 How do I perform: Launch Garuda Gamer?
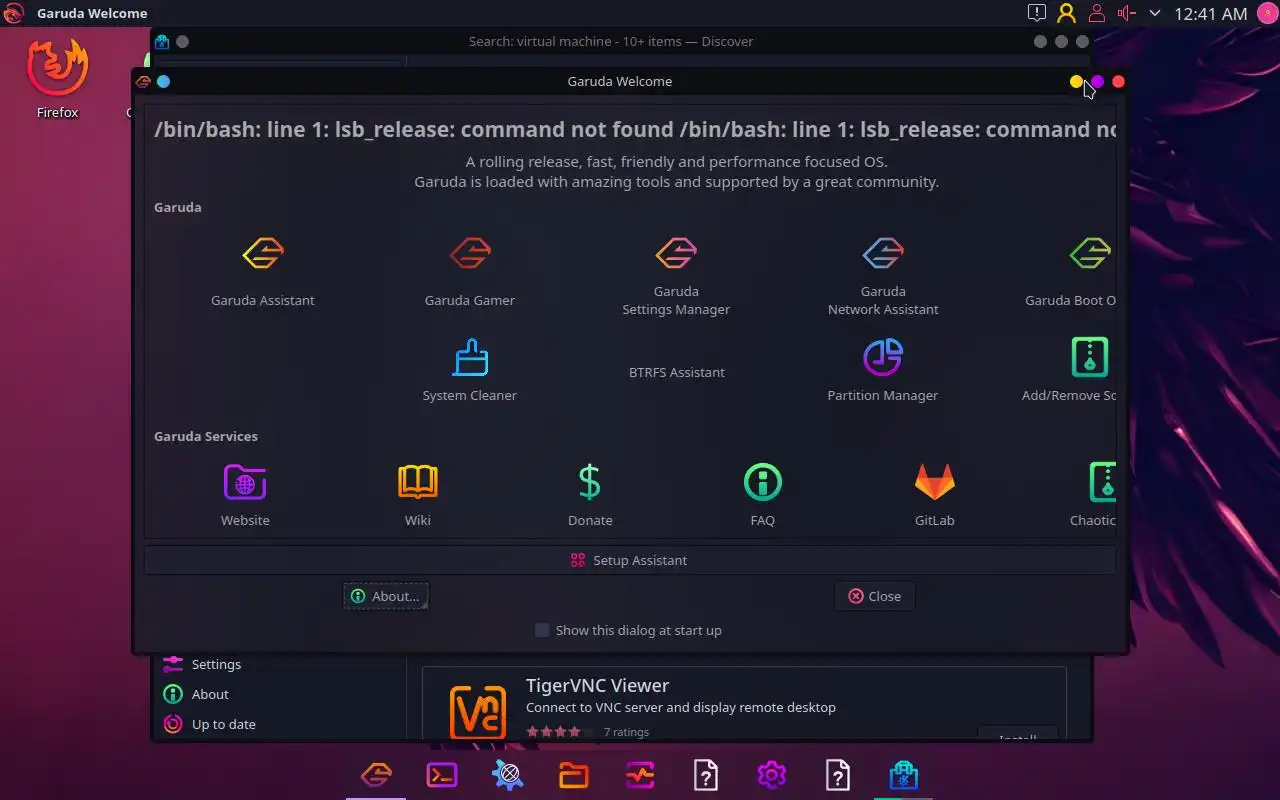469,271
